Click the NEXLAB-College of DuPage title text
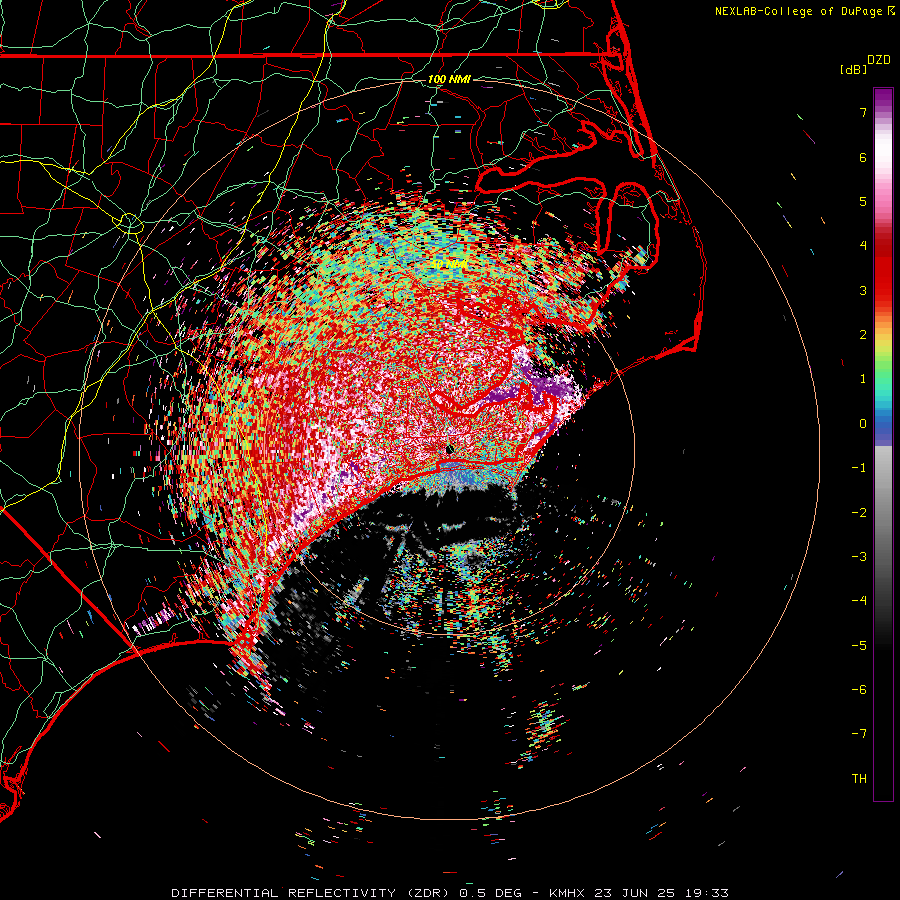The width and height of the screenshot is (900, 900). 798,11
